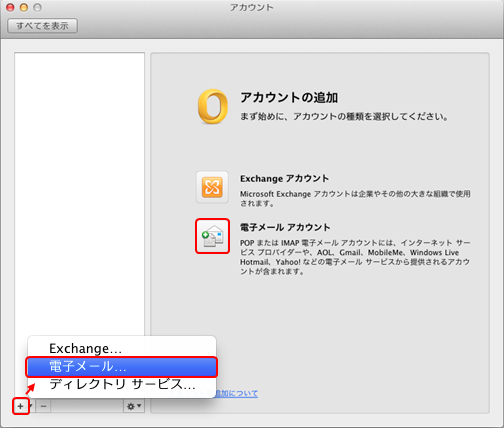The width and height of the screenshot is (504, 428).
Task: Click the Microsoft Exchange description text
Action: coord(355,198)
